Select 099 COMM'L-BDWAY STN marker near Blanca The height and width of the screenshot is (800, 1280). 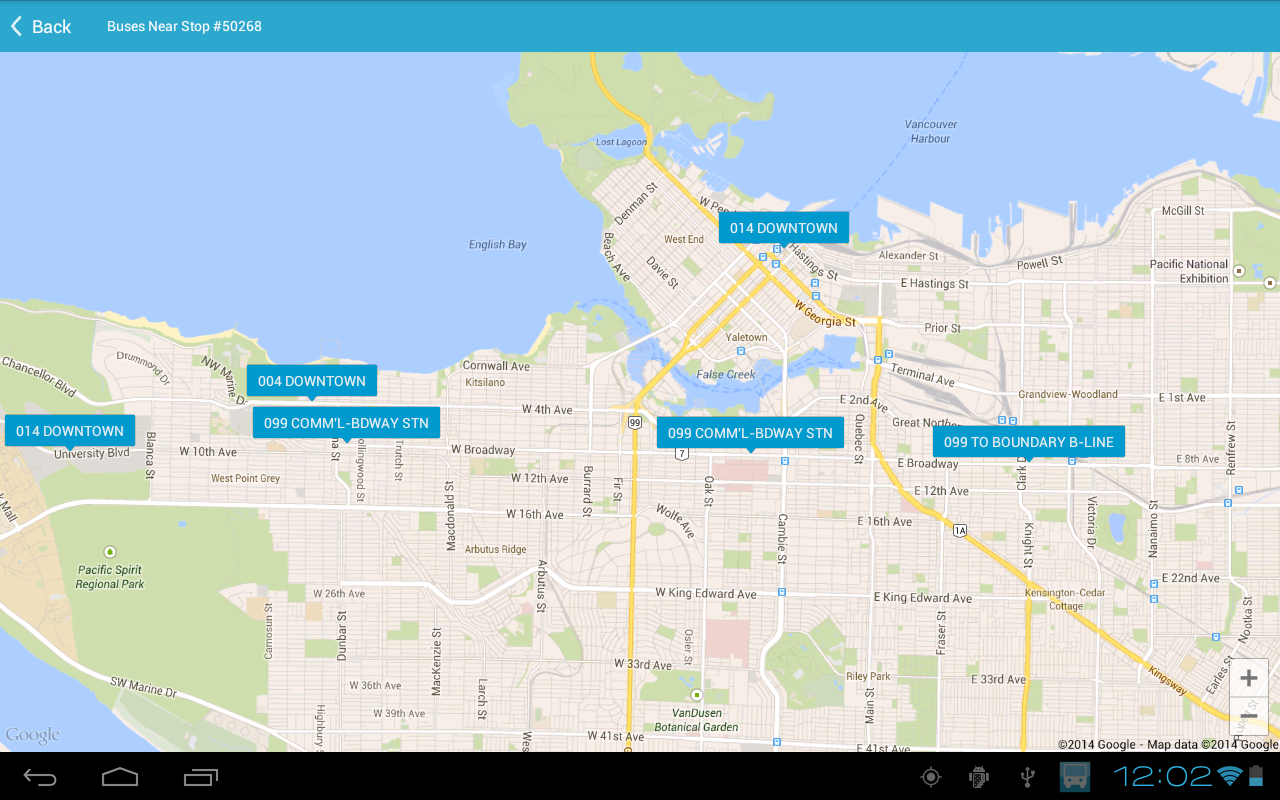pyautogui.click(x=346, y=423)
